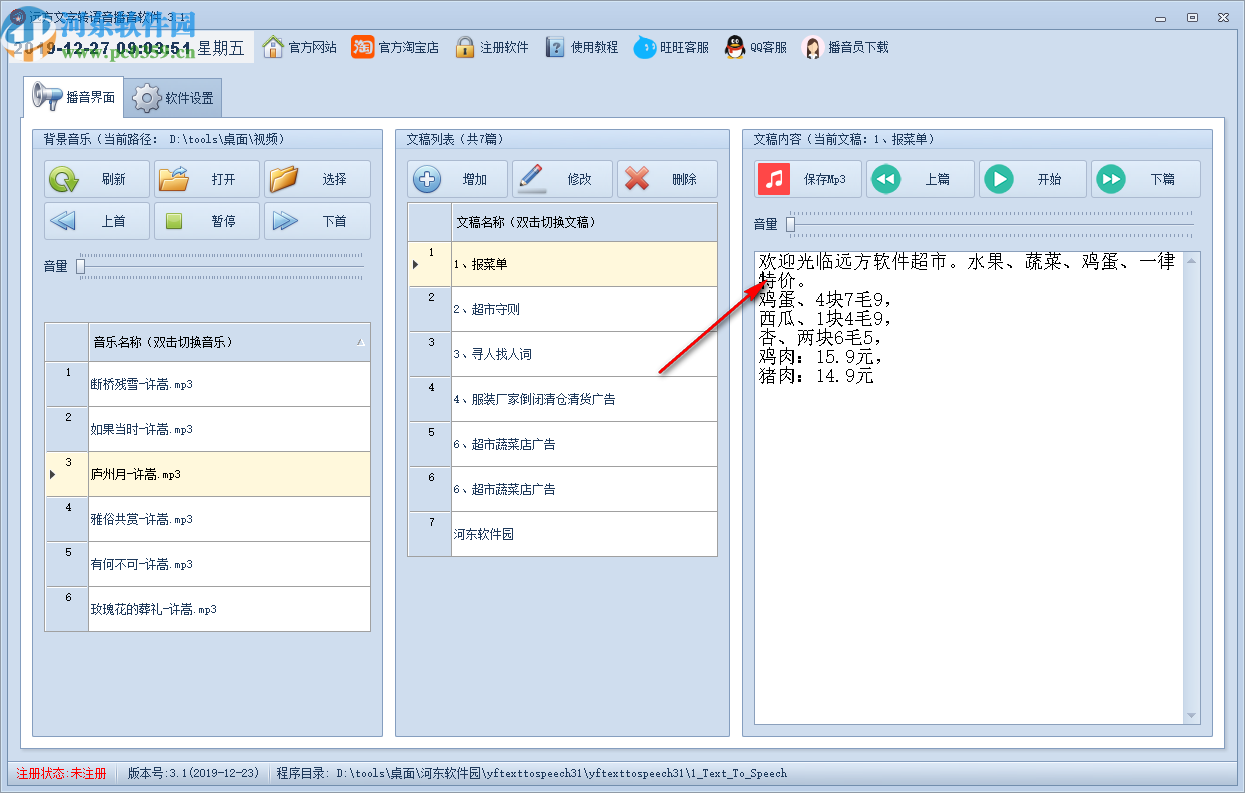The width and height of the screenshot is (1245, 793).
Task: Pause background music with 暂停
Action: (207, 221)
